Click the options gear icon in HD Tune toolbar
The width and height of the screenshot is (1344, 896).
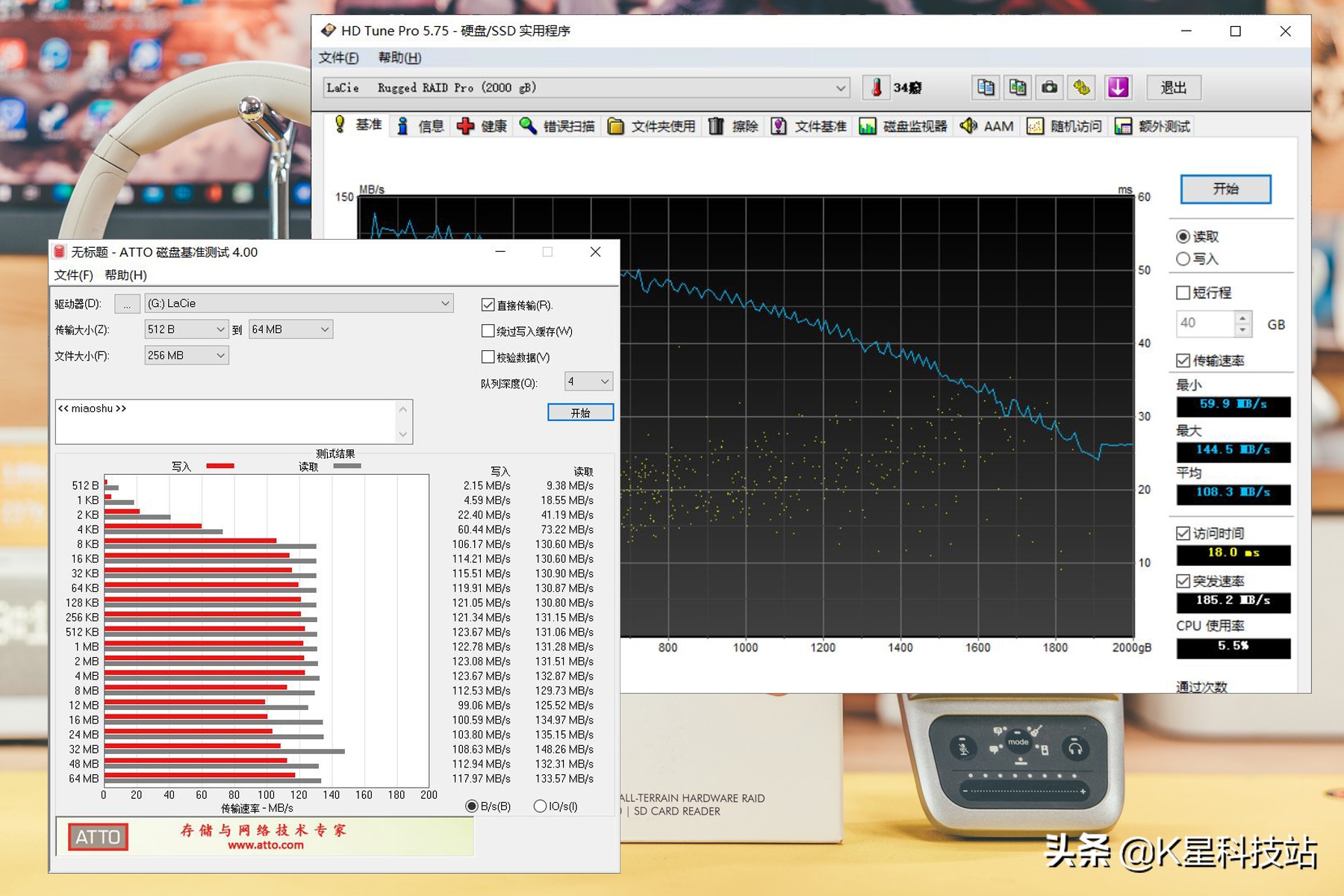coord(1082,87)
